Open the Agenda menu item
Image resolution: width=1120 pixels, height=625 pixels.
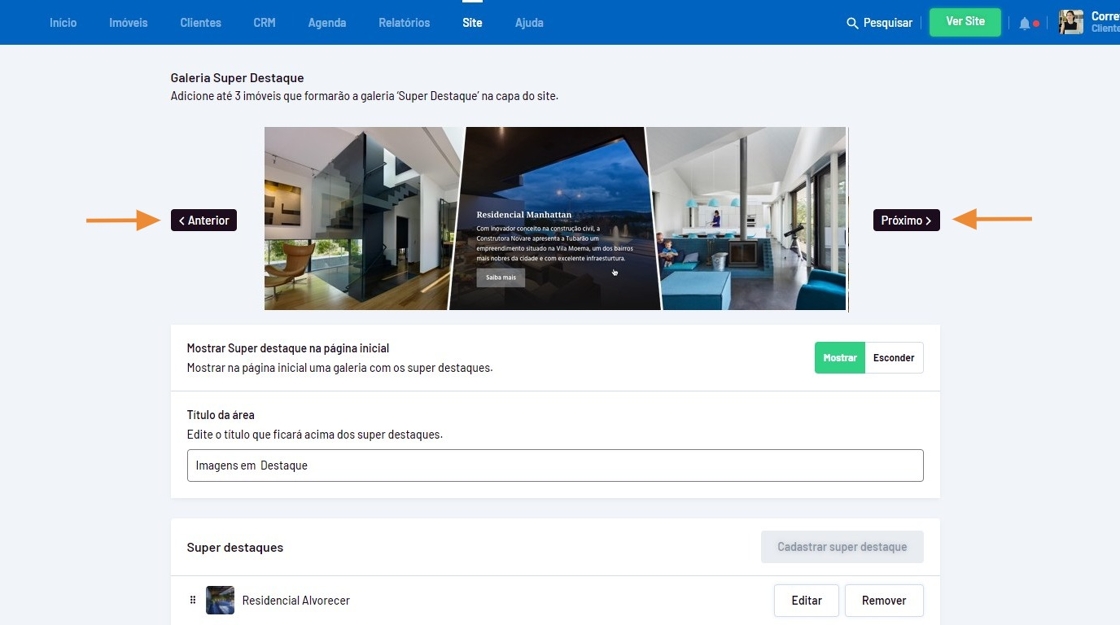click(x=327, y=23)
